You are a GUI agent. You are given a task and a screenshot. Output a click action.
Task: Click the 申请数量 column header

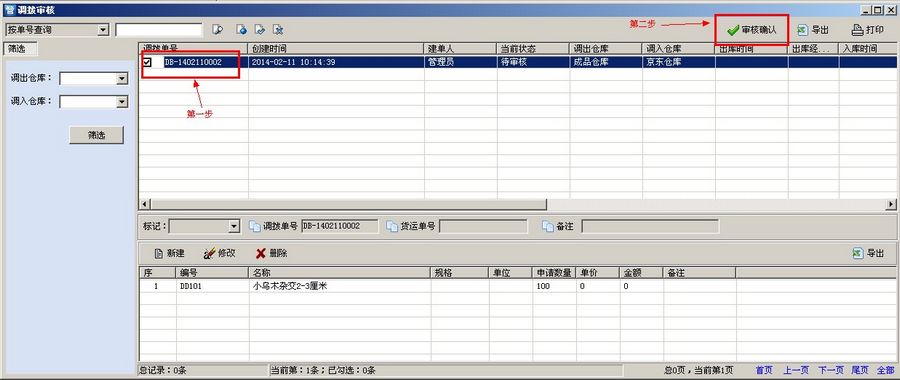point(554,273)
